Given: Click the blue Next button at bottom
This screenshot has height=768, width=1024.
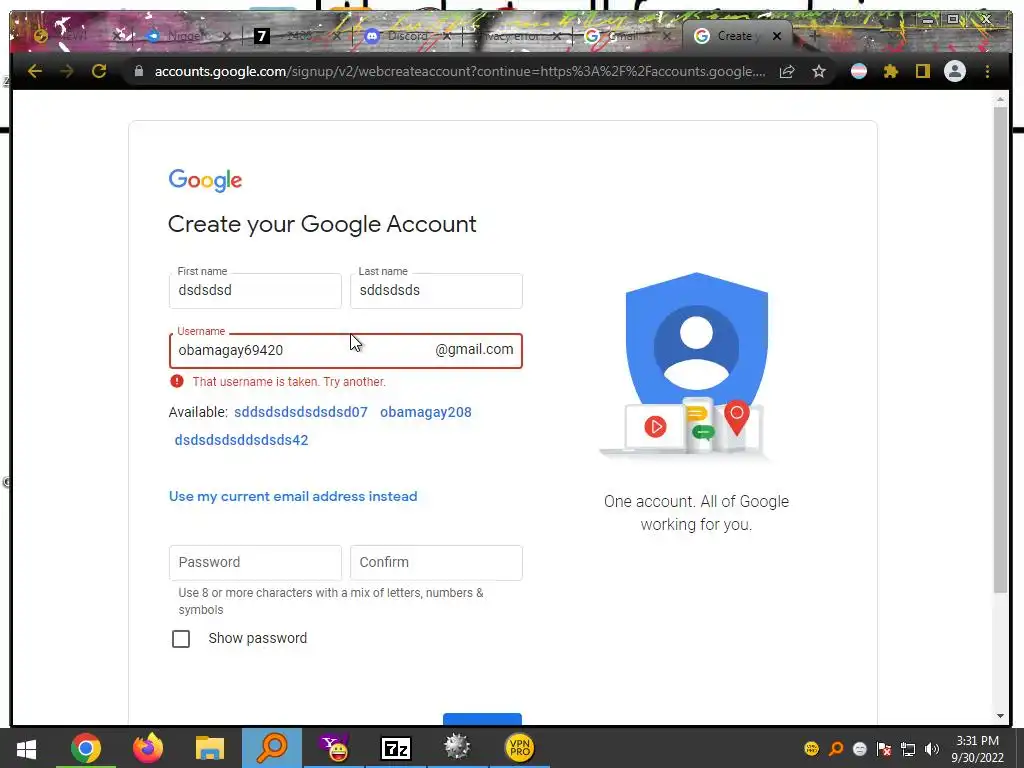Looking at the screenshot, I should (x=482, y=719).
